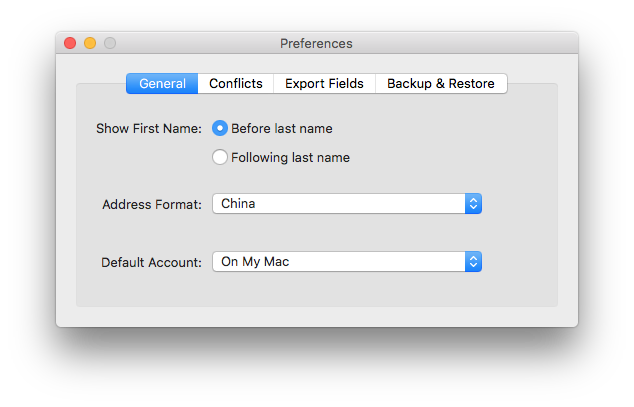Close the Preferences window with the red button

(x=70, y=43)
